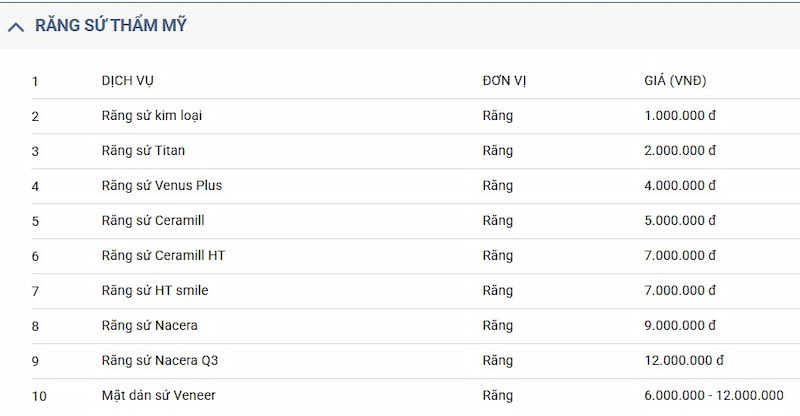The height and width of the screenshot is (416, 800).
Task: Click the 12.000.000 đ price for Nacera Q3
Action: coord(684,361)
